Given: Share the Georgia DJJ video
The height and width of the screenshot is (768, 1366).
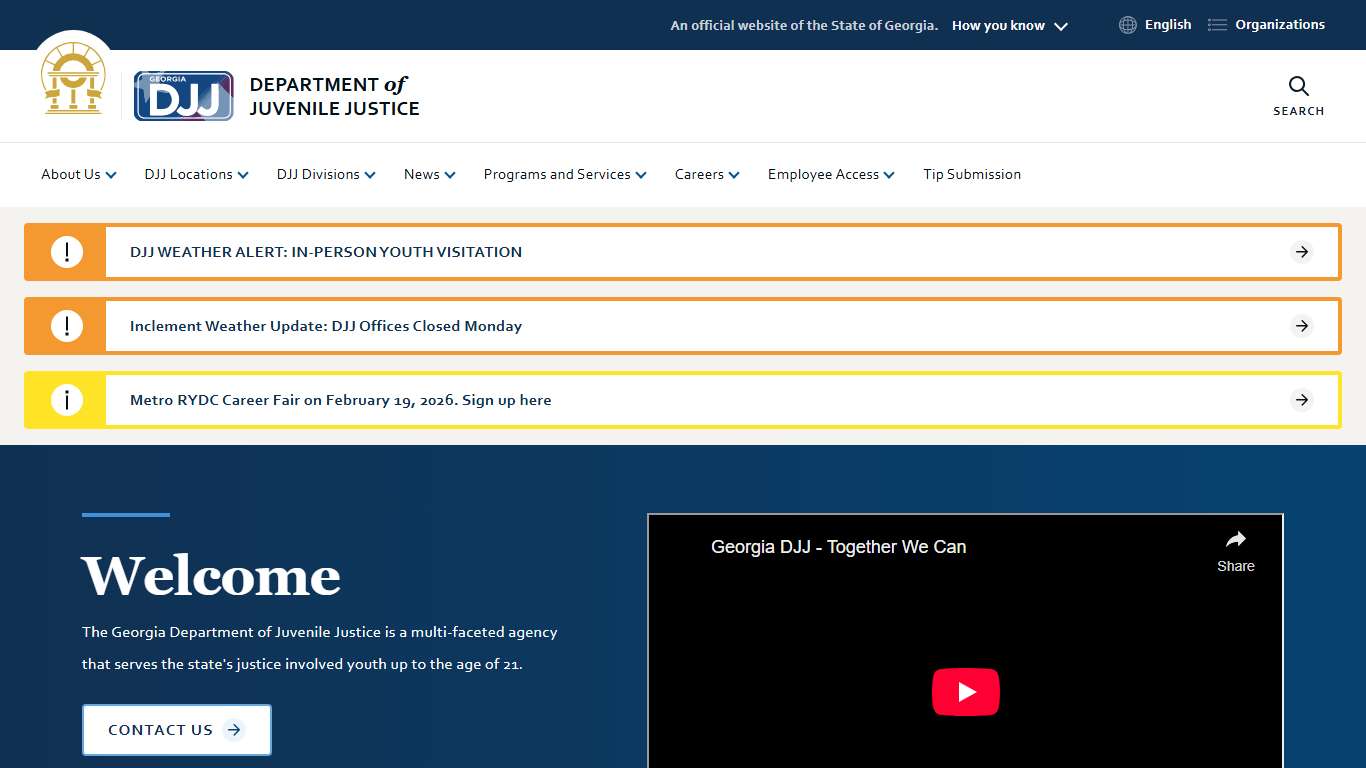Looking at the screenshot, I should [x=1235, y=551].
